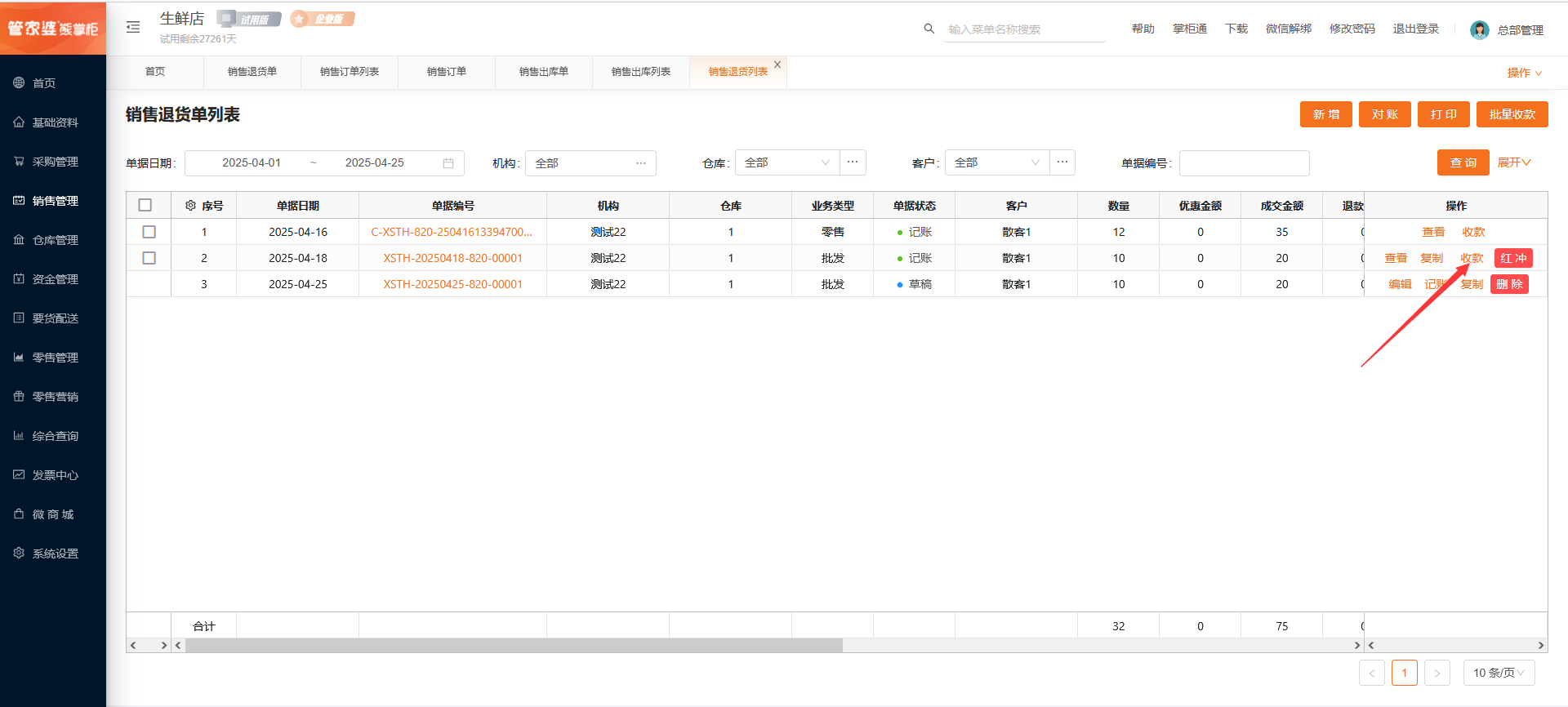Expand more filters with 展开
The height and width of the screenshot is (707, 1568).
pos(1513,163)
